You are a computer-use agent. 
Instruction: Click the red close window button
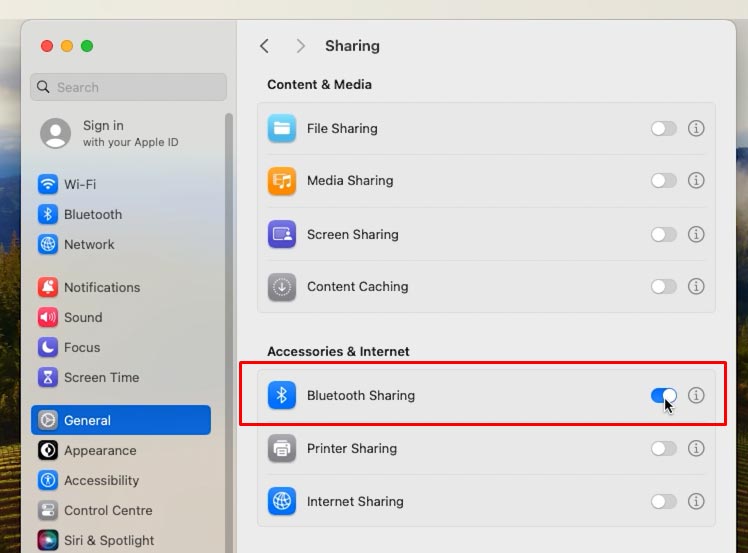pos(47,46)
